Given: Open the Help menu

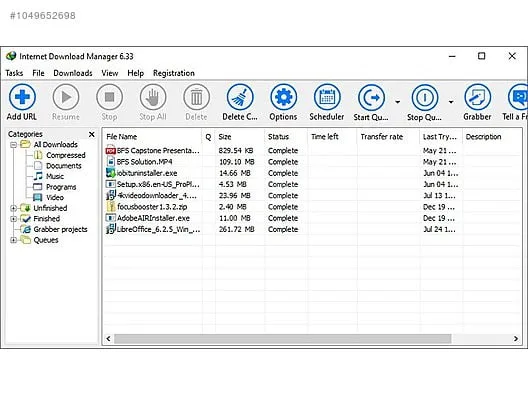Looking at the screenshot, I should pos(136,73).
